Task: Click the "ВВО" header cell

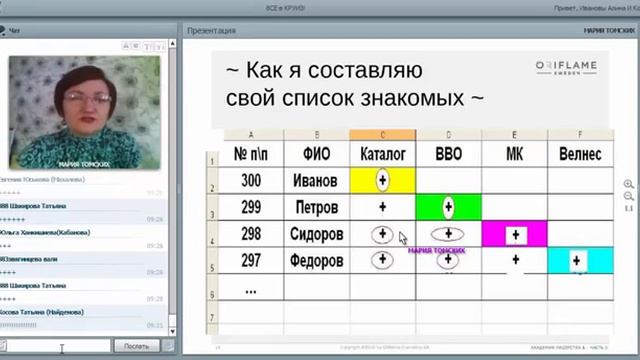Action: pos(449,154)
